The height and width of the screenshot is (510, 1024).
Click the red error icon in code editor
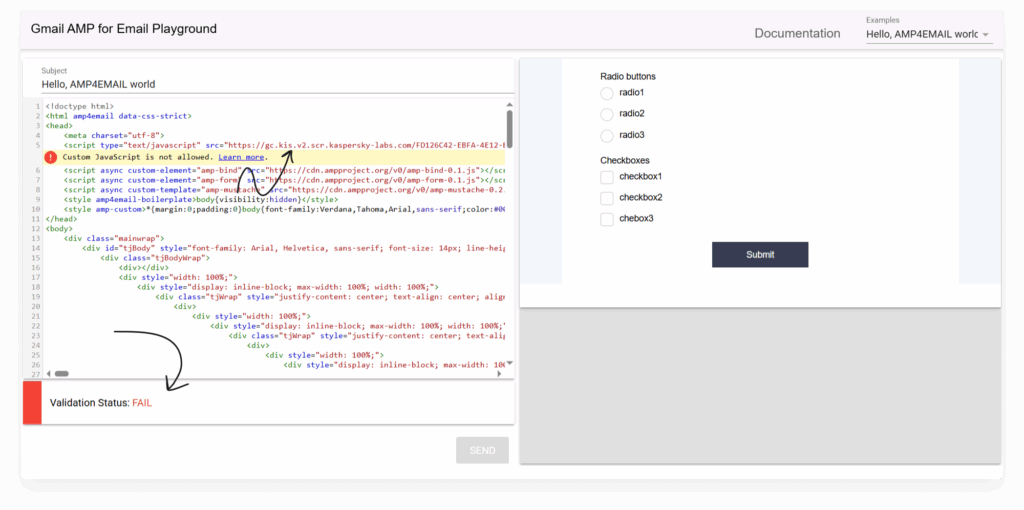(50, 157)
